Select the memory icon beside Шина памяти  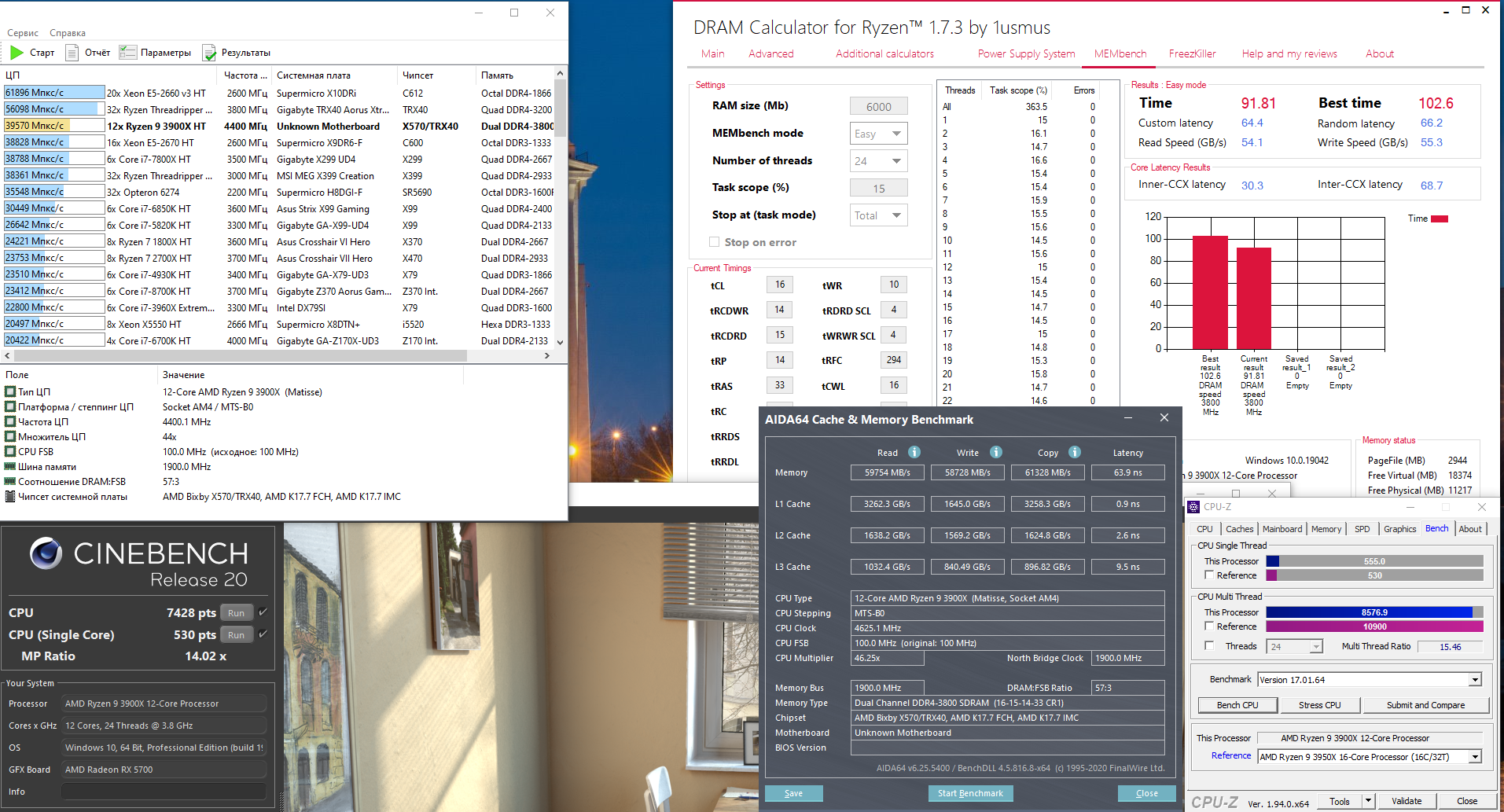(x=10, y=466)
